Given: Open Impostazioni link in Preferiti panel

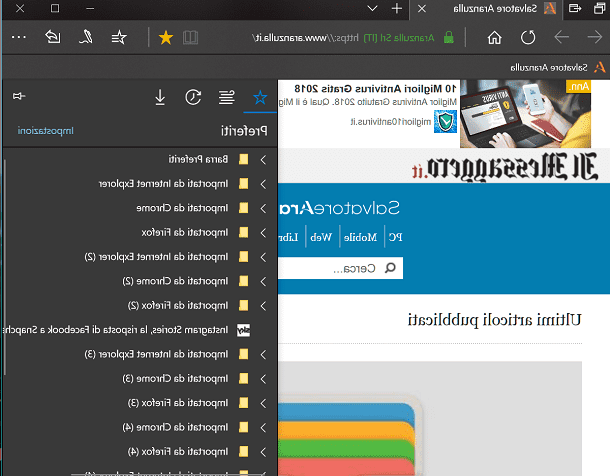Looking at the screenshot, I should [46, 131].
